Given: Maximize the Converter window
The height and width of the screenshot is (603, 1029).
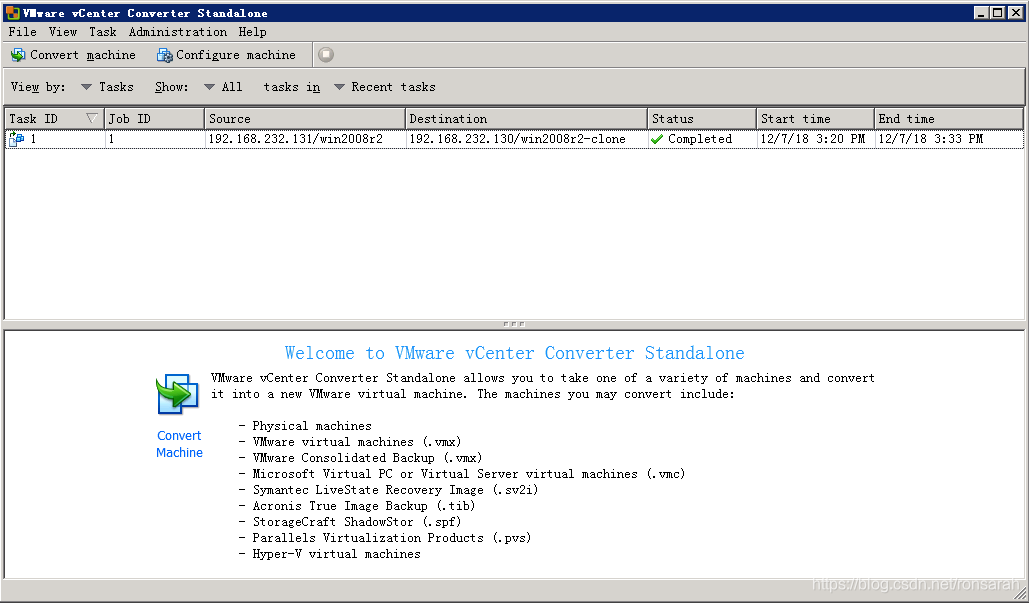Looking at the screenshot, I should tap(998, 13).
